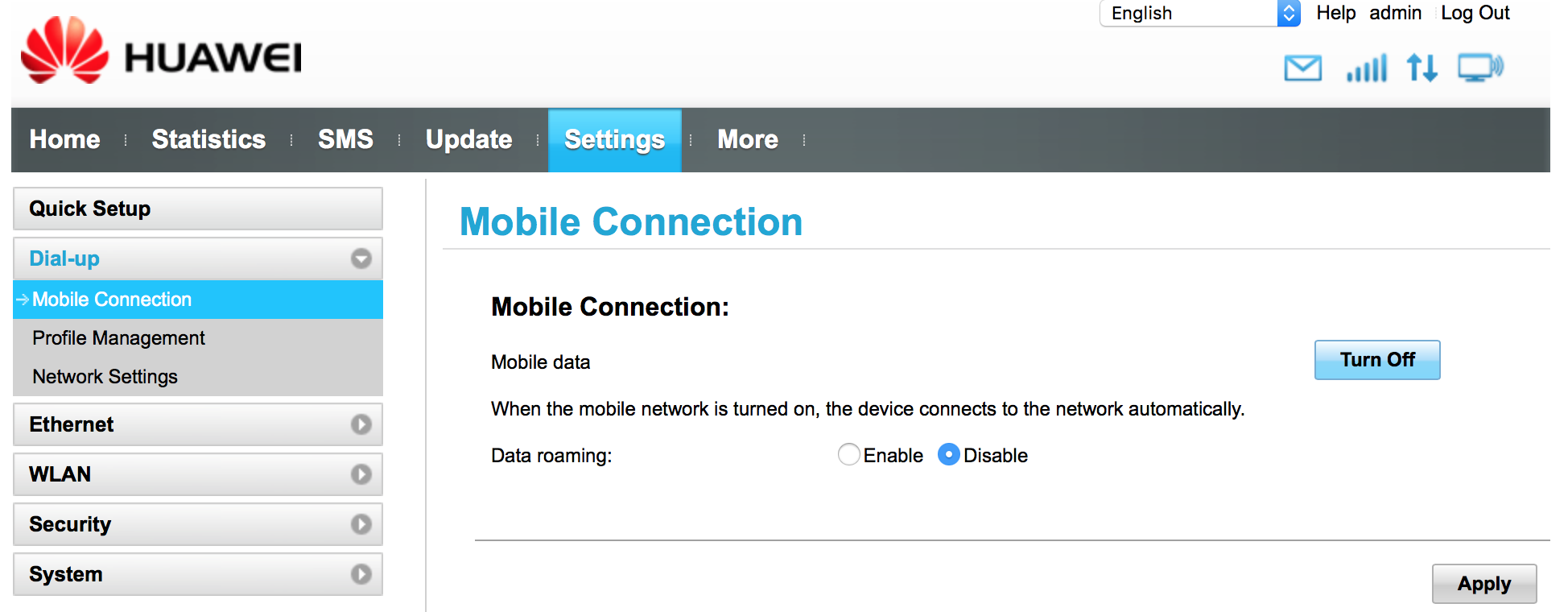Switch to the Statistics tab
The width and height of the screenshot is (1568, 612).
click(208, 139)
